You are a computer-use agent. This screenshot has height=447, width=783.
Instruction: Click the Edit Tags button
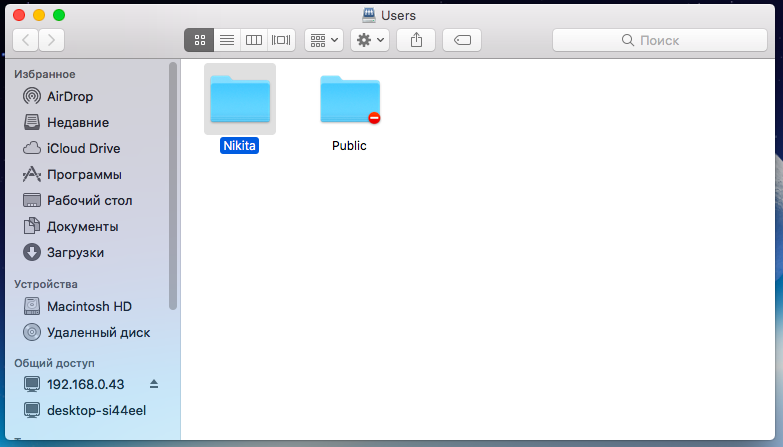(462, 40)
